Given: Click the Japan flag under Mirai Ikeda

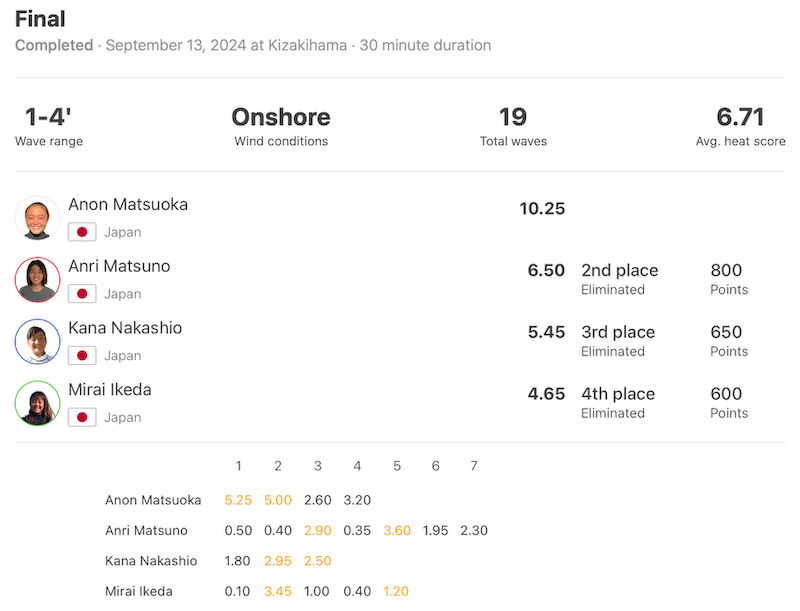Looking at the screenshot, I should point(82,417).
